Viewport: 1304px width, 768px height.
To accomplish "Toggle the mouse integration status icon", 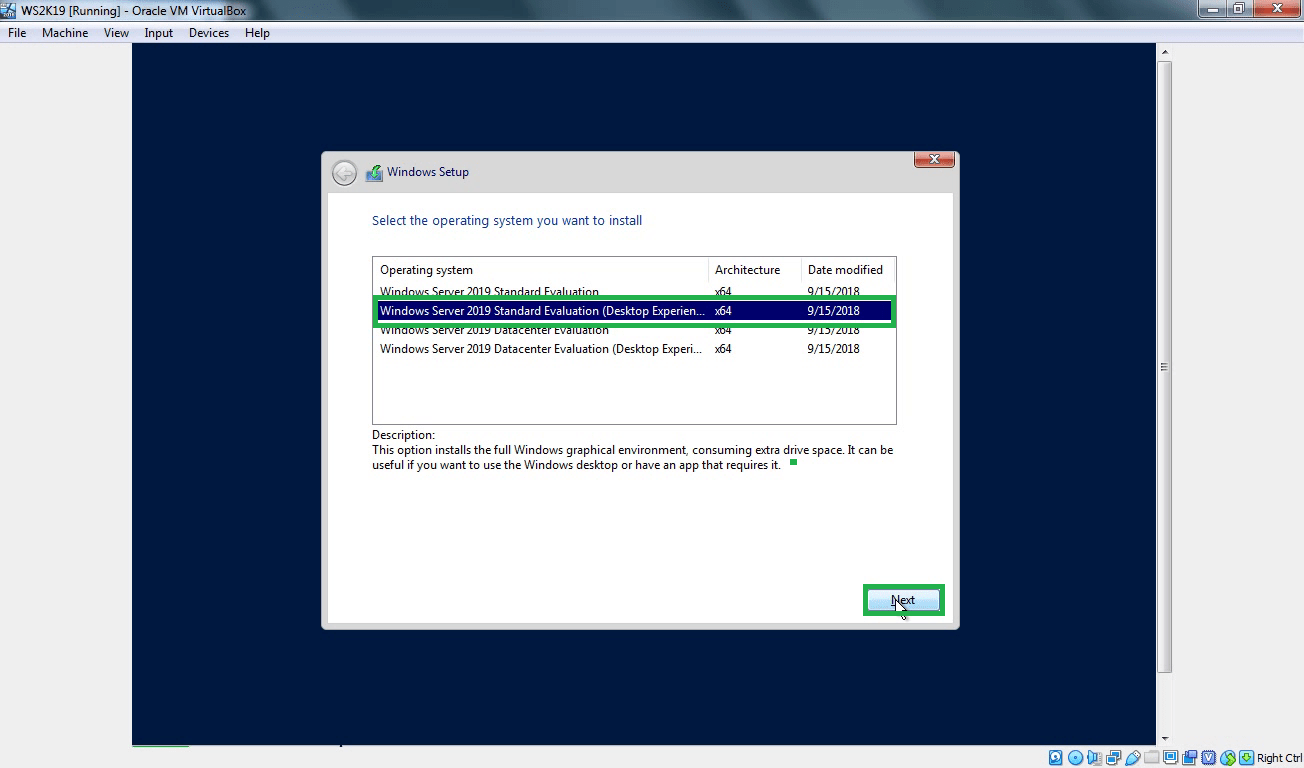I will [1228, 758].
